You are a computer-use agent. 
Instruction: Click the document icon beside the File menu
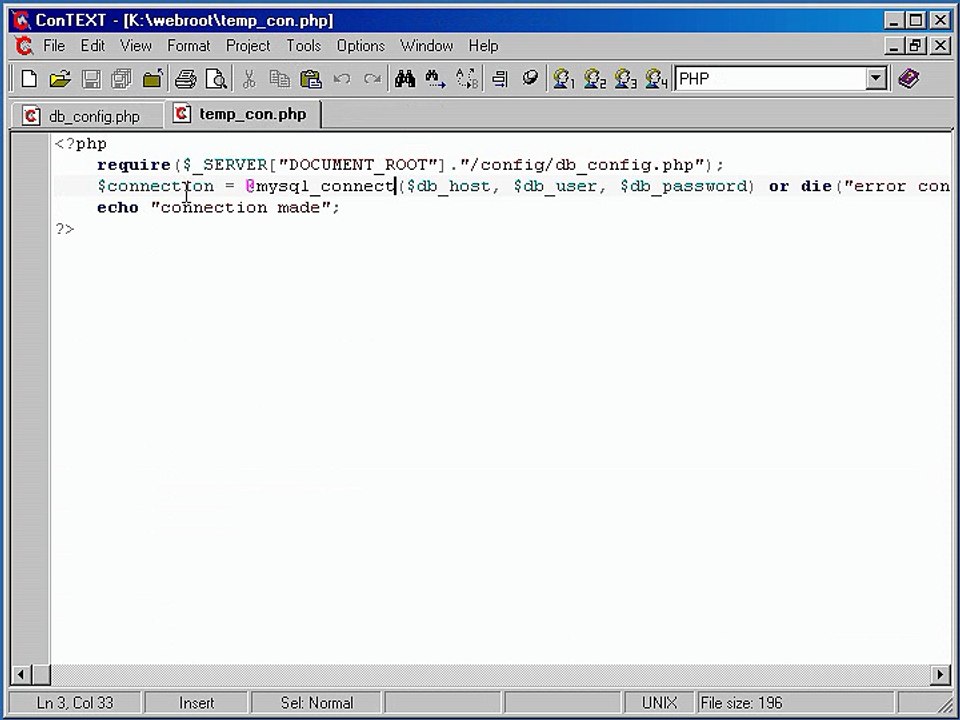24,46
